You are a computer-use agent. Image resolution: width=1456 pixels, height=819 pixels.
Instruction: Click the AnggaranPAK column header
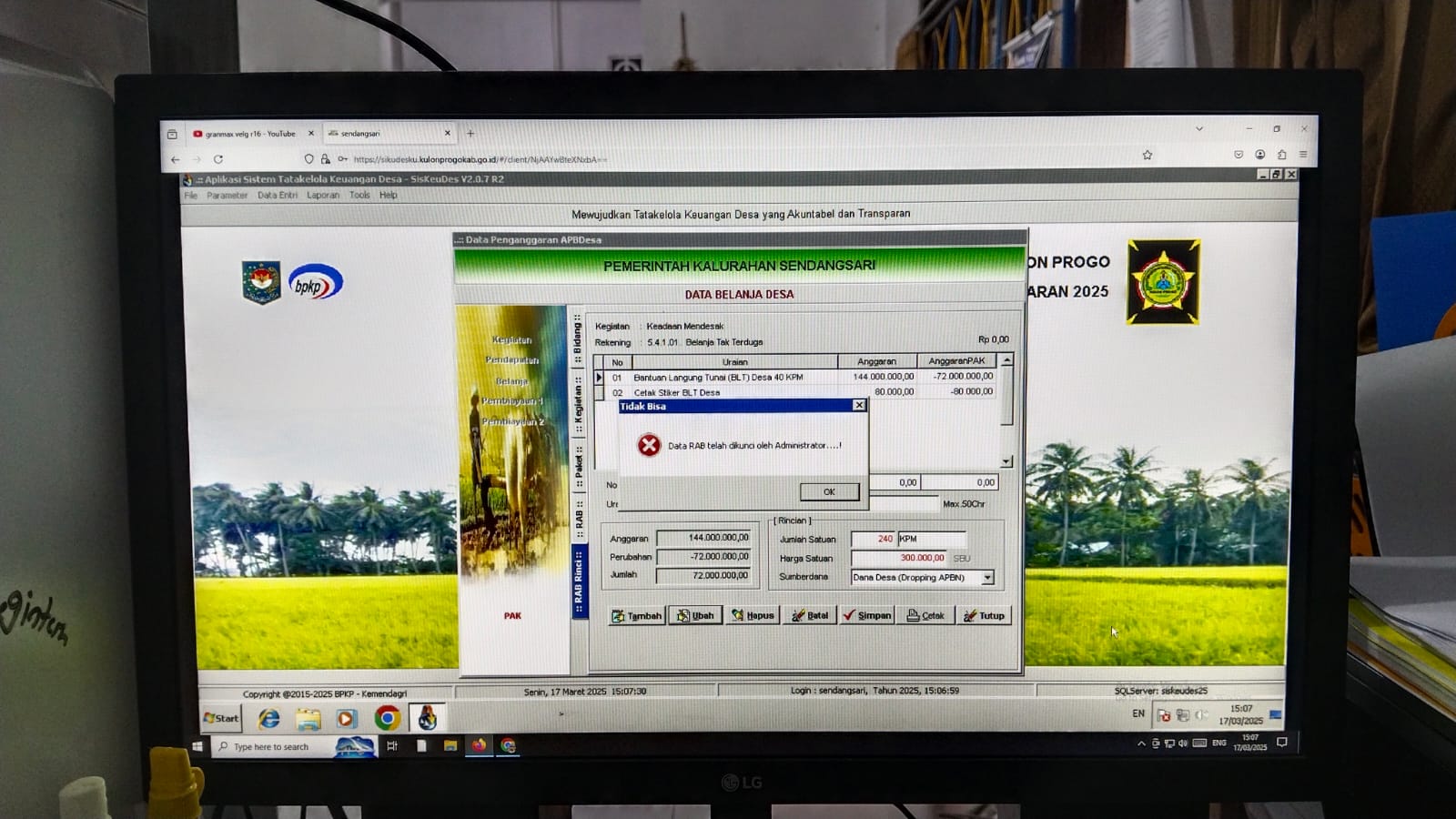point(956,361)
